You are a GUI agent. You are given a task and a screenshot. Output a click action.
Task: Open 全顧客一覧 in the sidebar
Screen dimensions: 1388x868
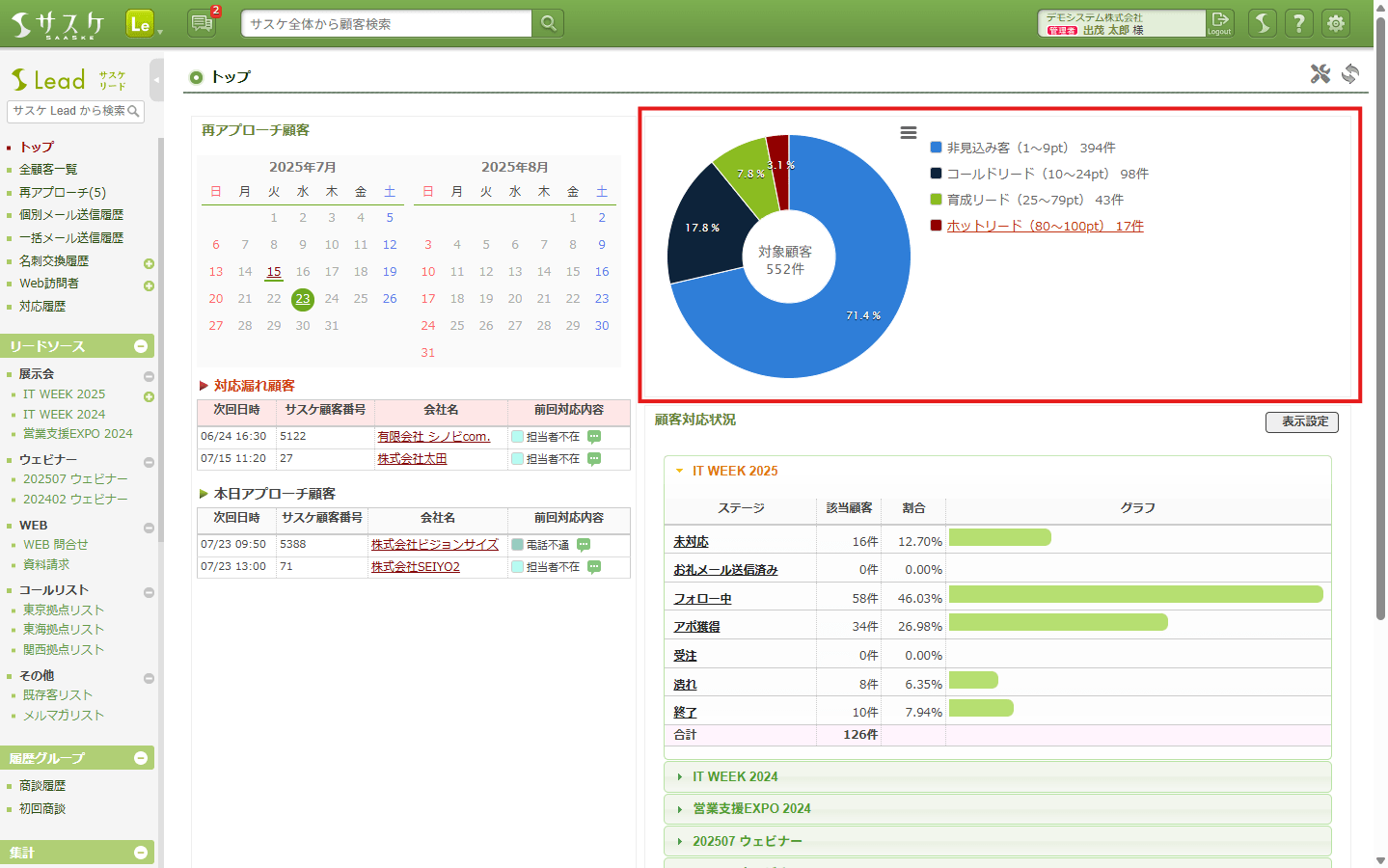pos(48,169)
